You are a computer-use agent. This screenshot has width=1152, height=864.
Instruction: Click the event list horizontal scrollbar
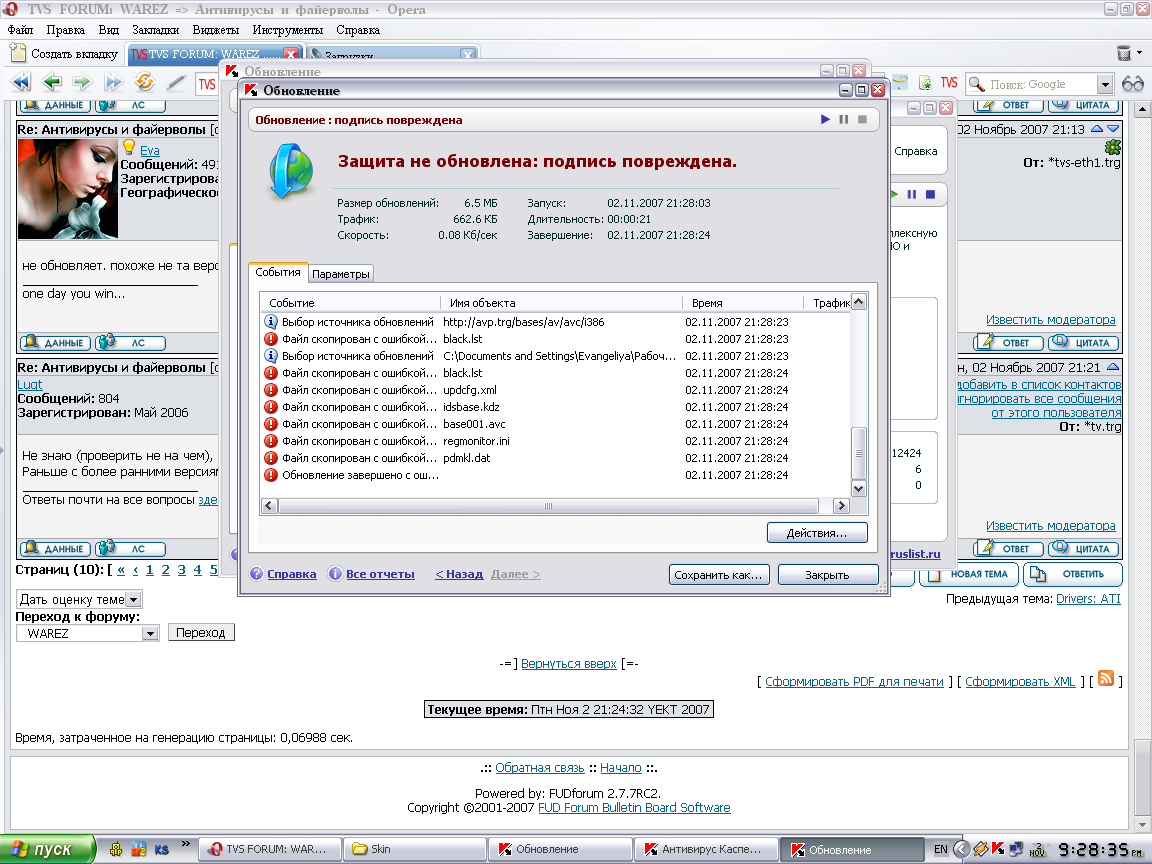click(556, 506)
